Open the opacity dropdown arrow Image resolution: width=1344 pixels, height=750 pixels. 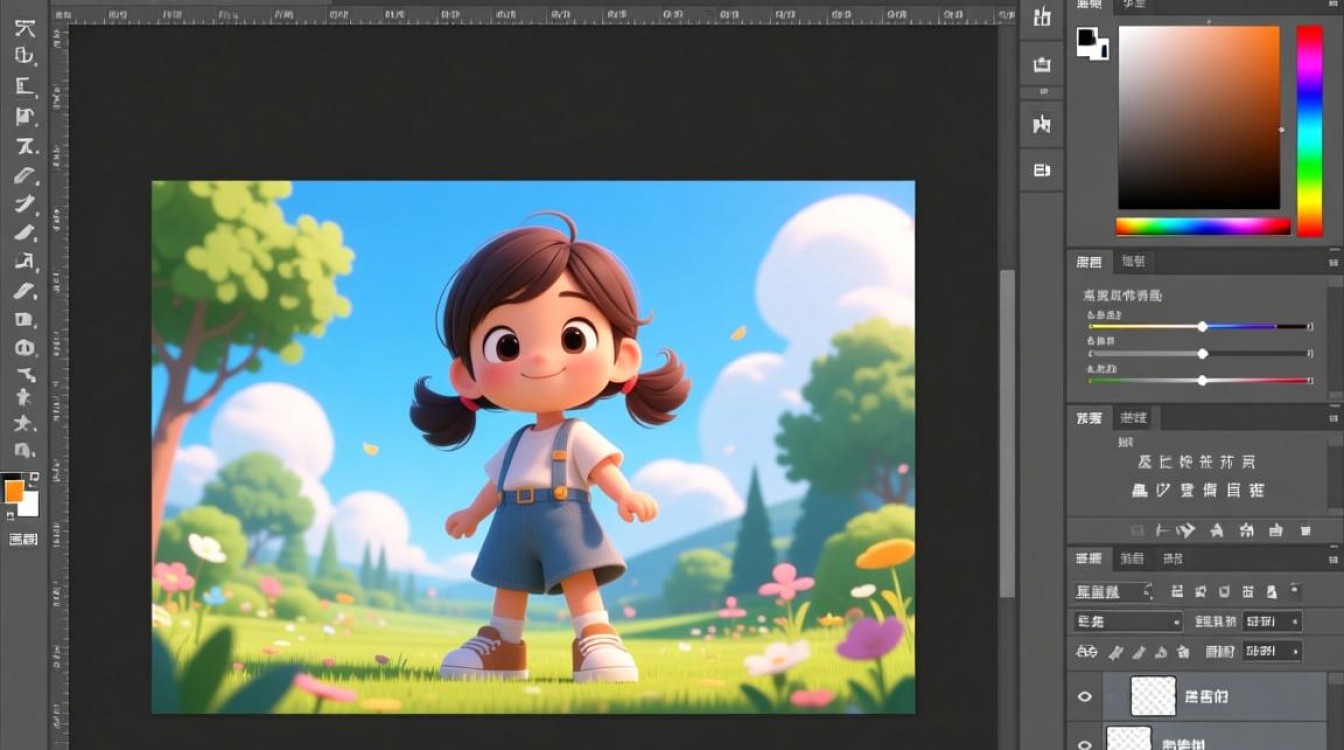coord(1296,622)
